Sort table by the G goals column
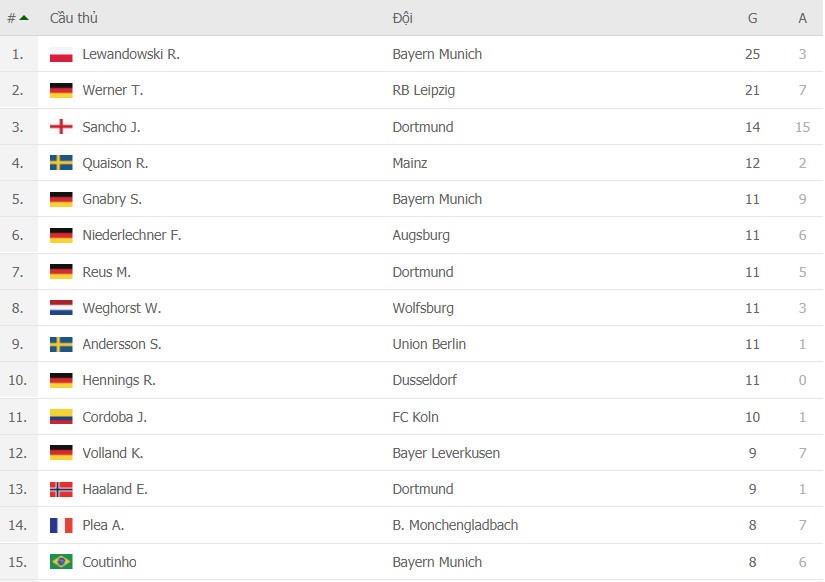 [752, 18]
